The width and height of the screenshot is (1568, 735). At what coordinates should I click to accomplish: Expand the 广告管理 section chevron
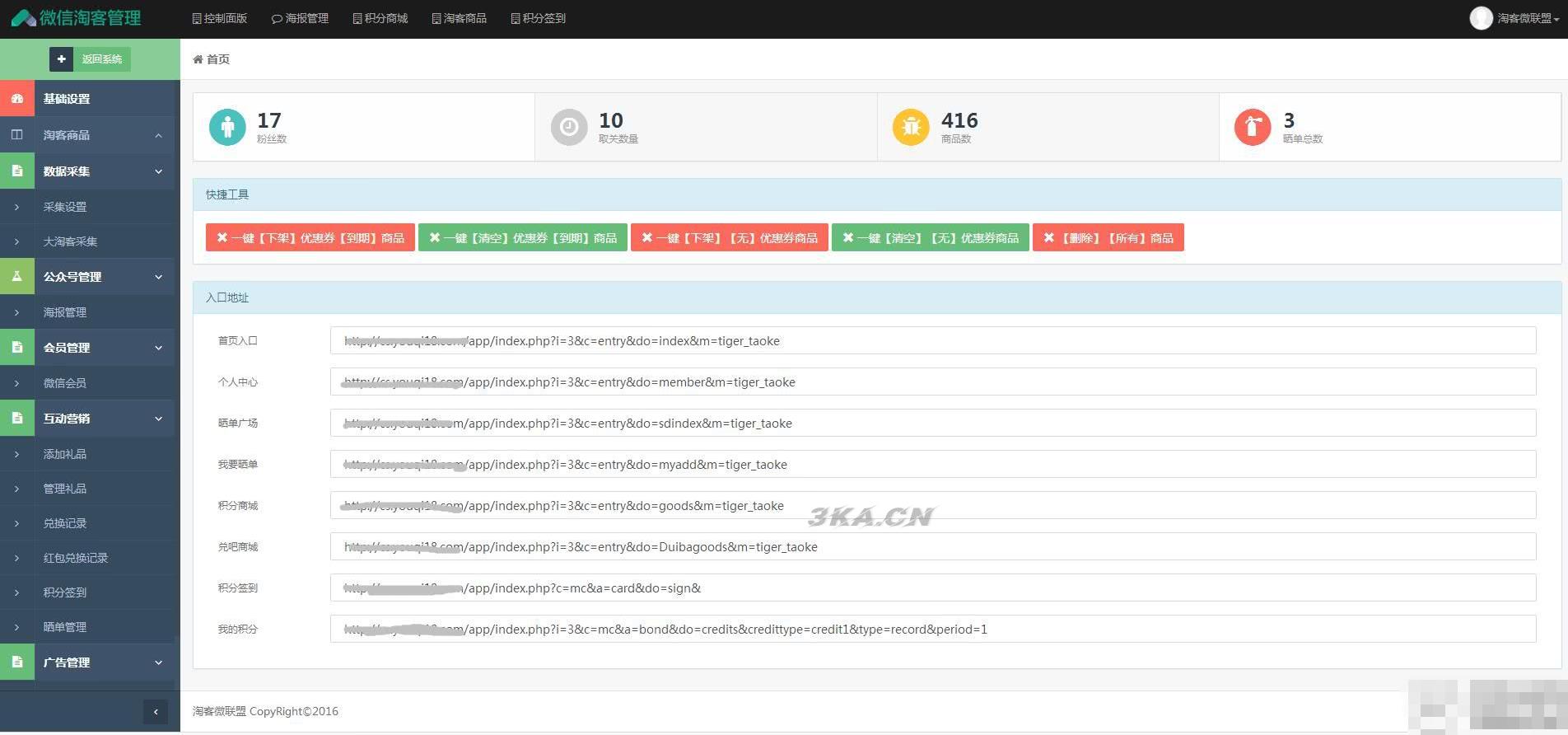158,662
